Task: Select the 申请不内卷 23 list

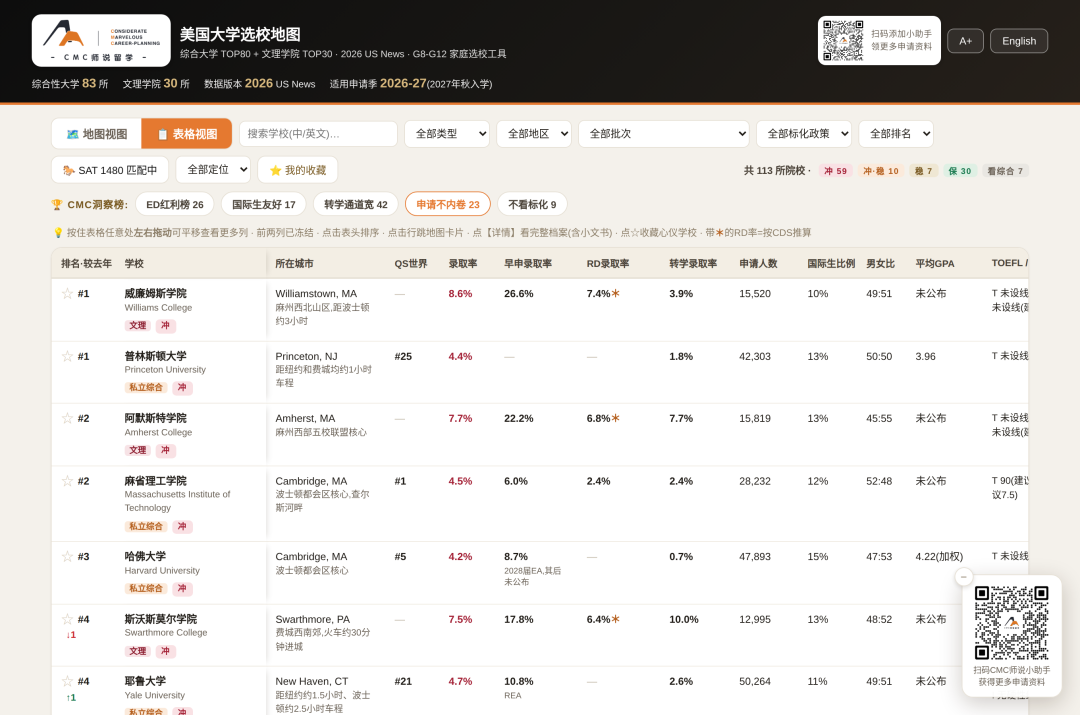Action: (x=448, y=205)
